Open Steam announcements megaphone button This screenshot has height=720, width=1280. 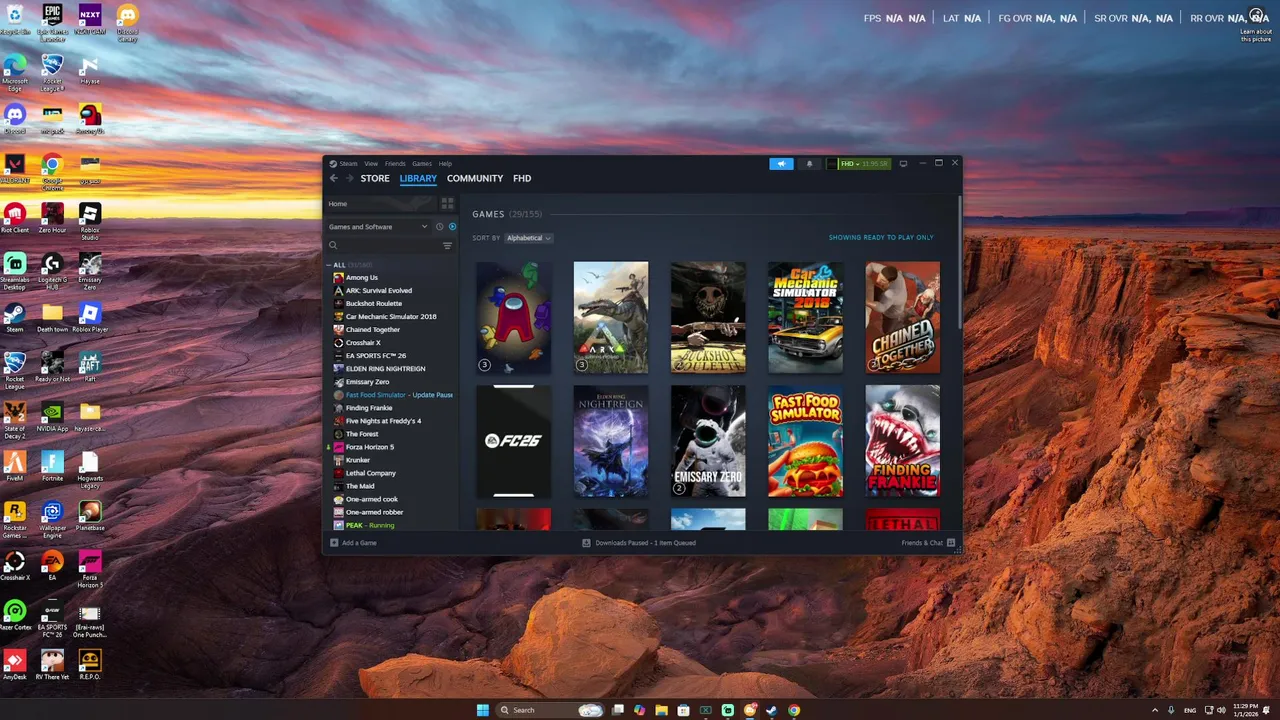coord(781,164)
